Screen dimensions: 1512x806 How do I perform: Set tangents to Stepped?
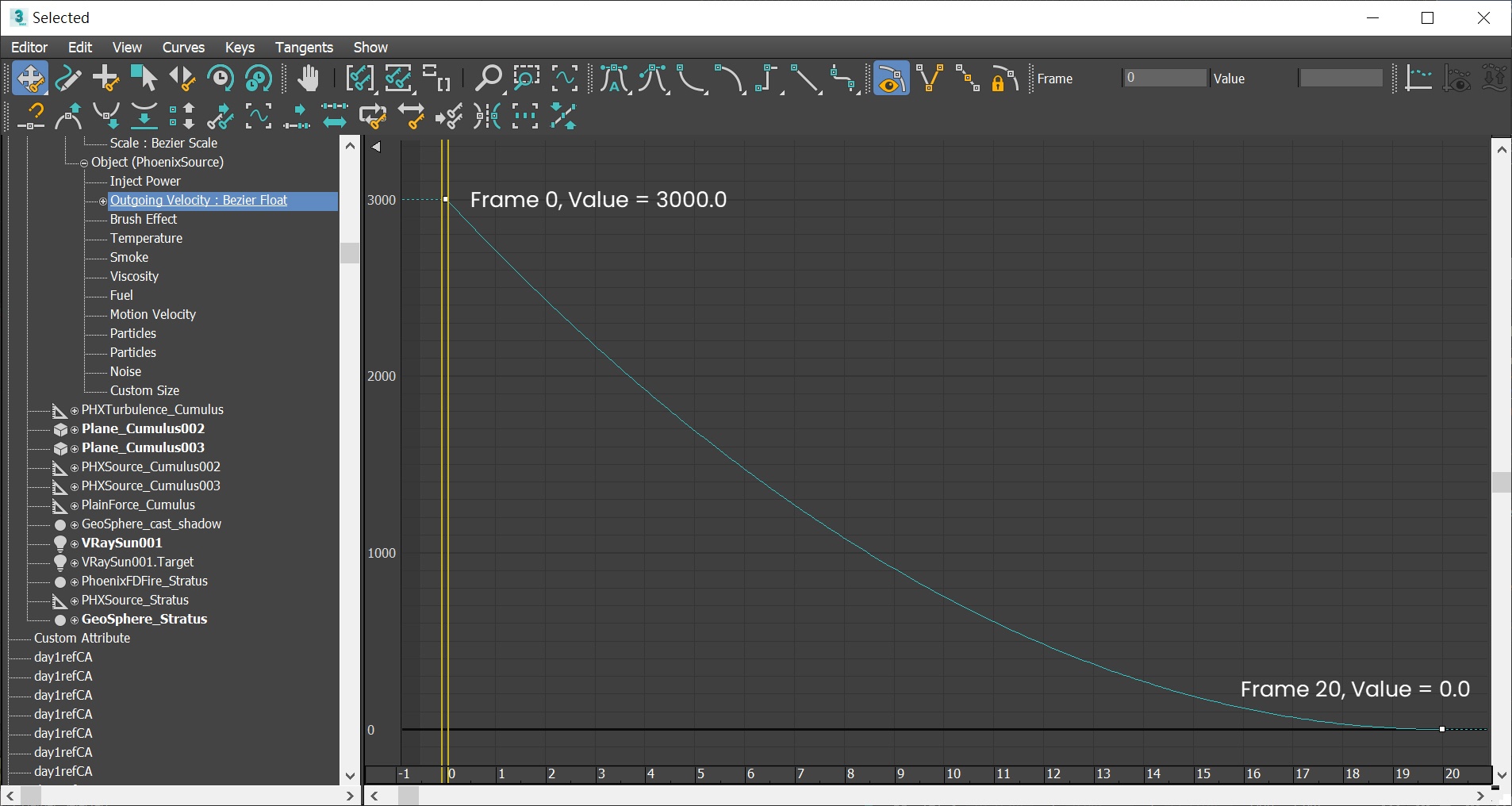(767, 79)
